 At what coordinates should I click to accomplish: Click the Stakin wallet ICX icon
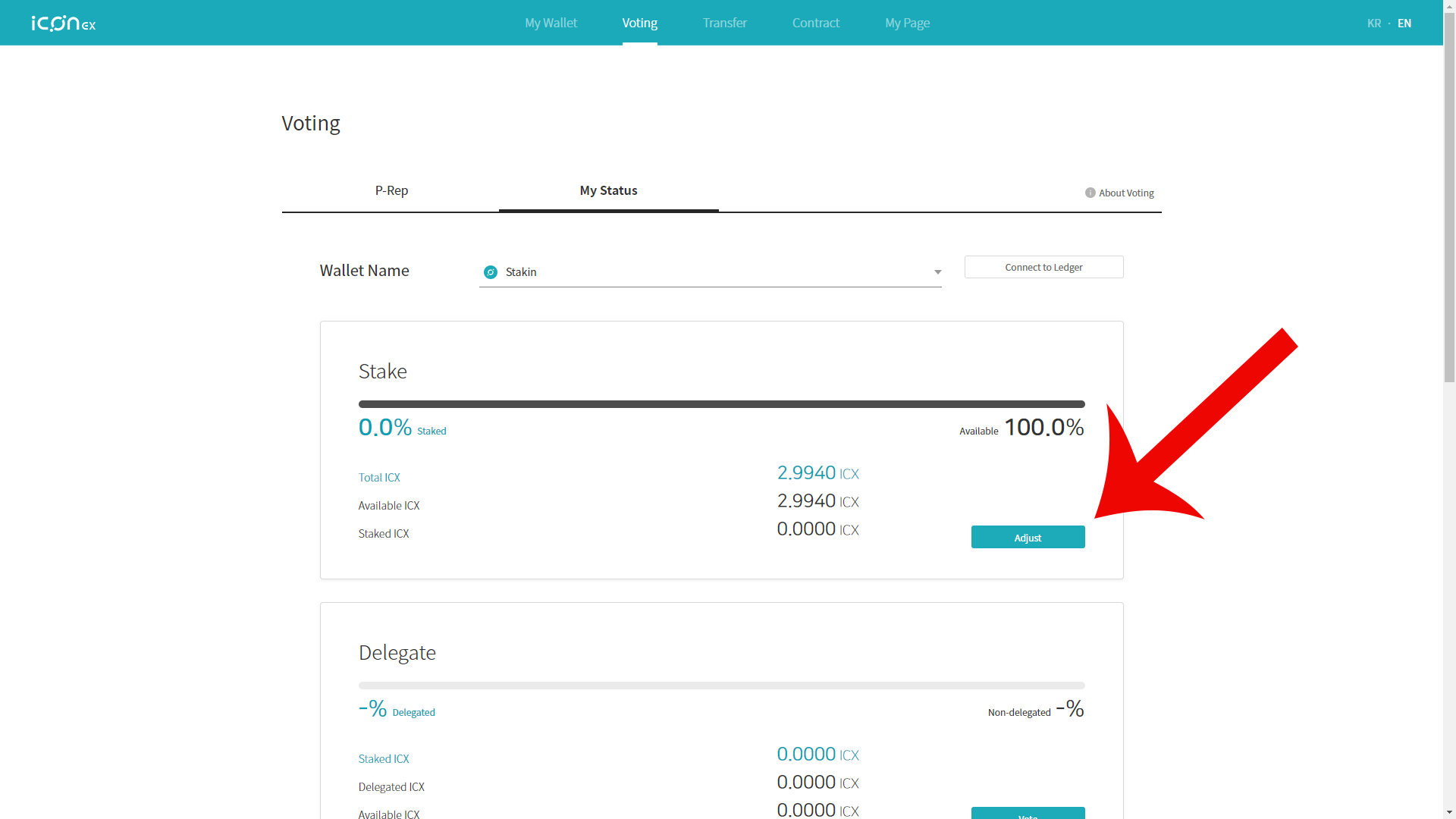(x=491, y=272)
